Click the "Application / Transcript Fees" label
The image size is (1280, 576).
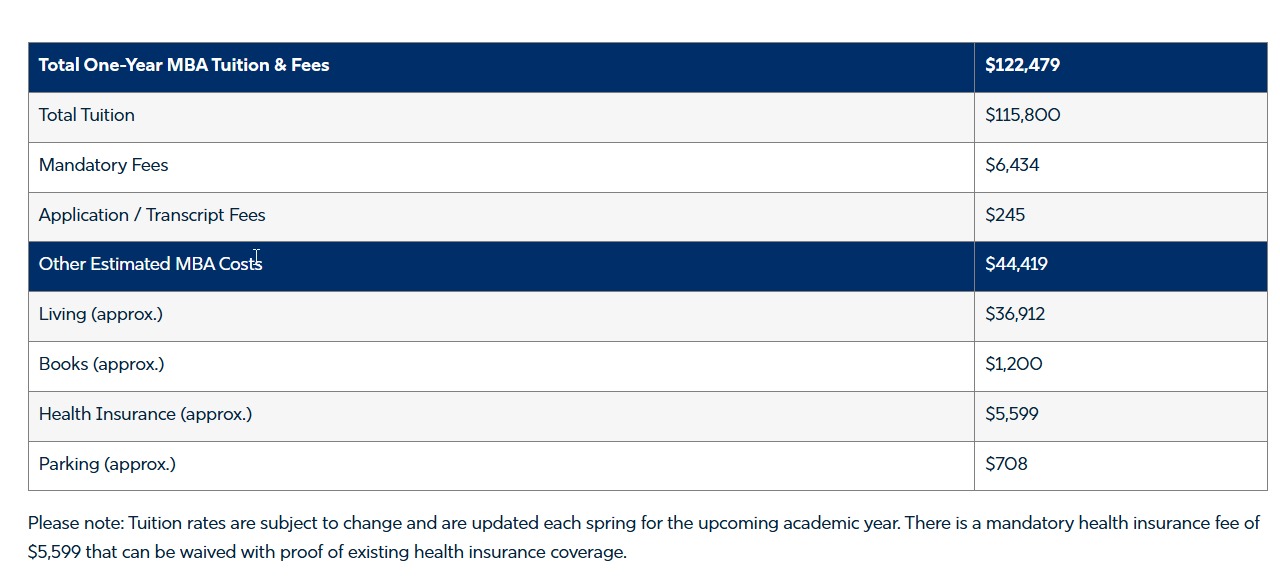click(152, 215)
